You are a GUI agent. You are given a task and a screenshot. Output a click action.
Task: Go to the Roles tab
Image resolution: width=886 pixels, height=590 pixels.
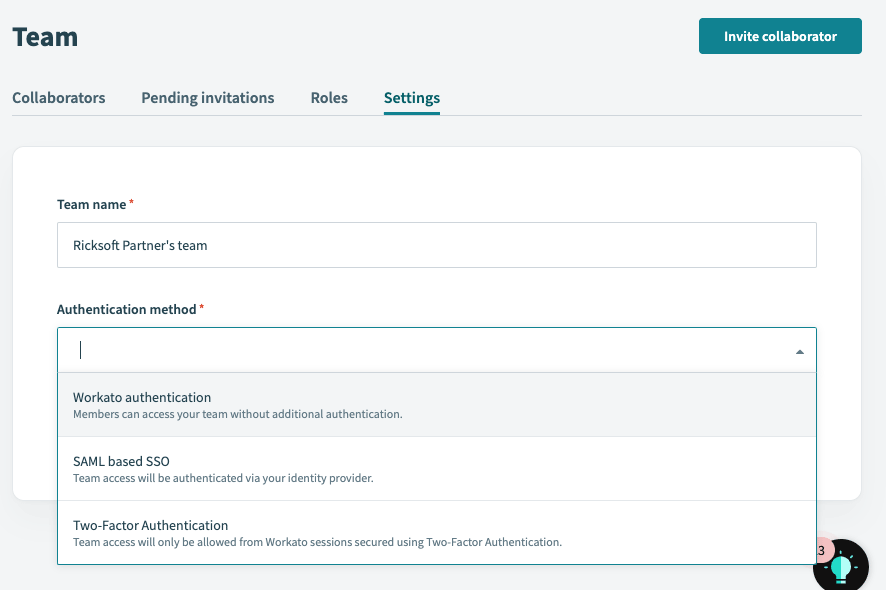329,98
